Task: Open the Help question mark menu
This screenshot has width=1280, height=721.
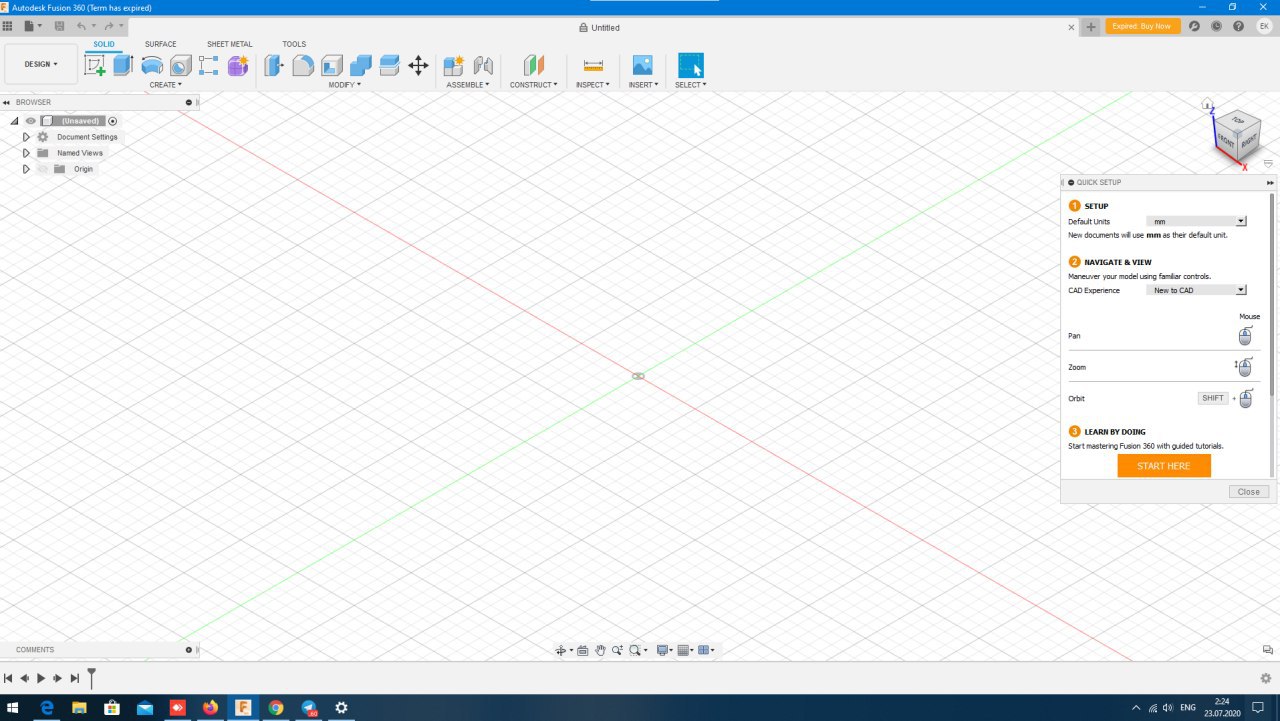Action: point(1240,26)
